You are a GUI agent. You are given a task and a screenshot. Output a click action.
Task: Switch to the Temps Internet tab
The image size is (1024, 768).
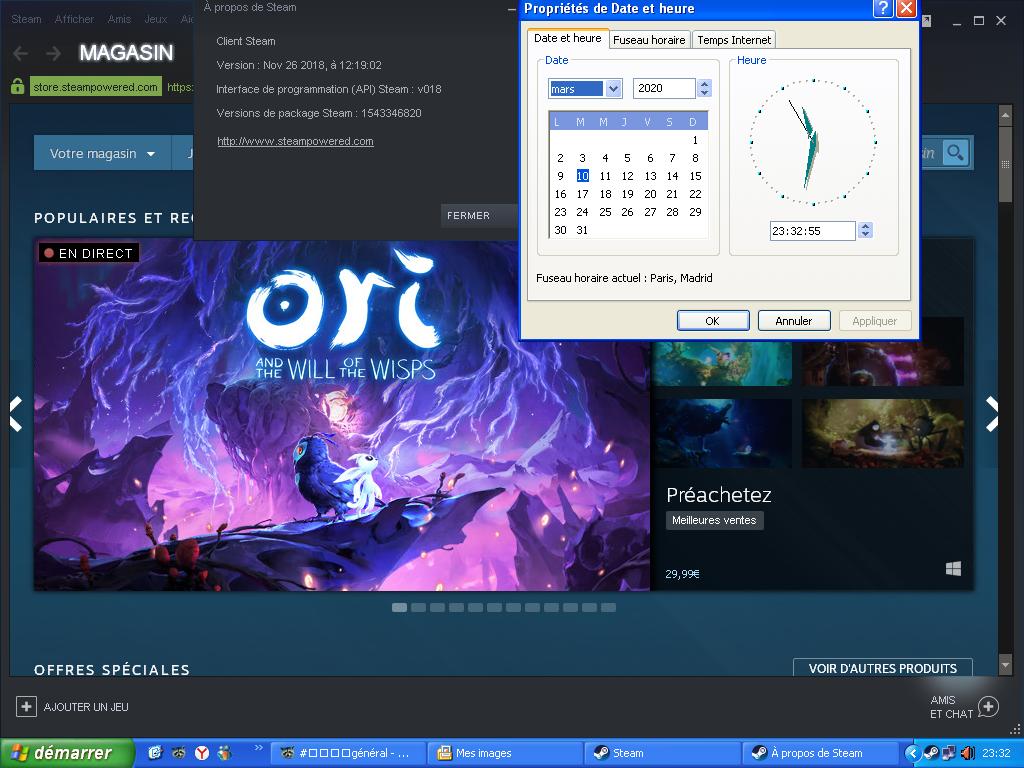tap(733, 40)
